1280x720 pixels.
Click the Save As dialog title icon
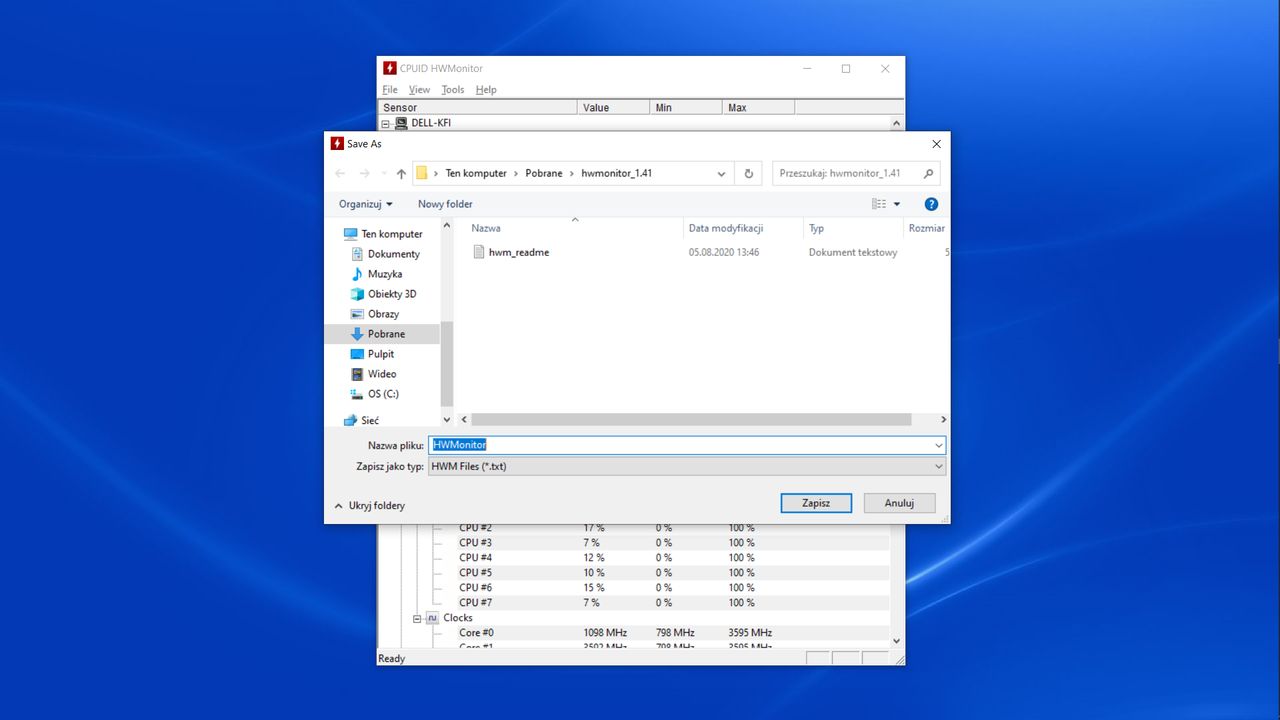click(x=337, y=143)
